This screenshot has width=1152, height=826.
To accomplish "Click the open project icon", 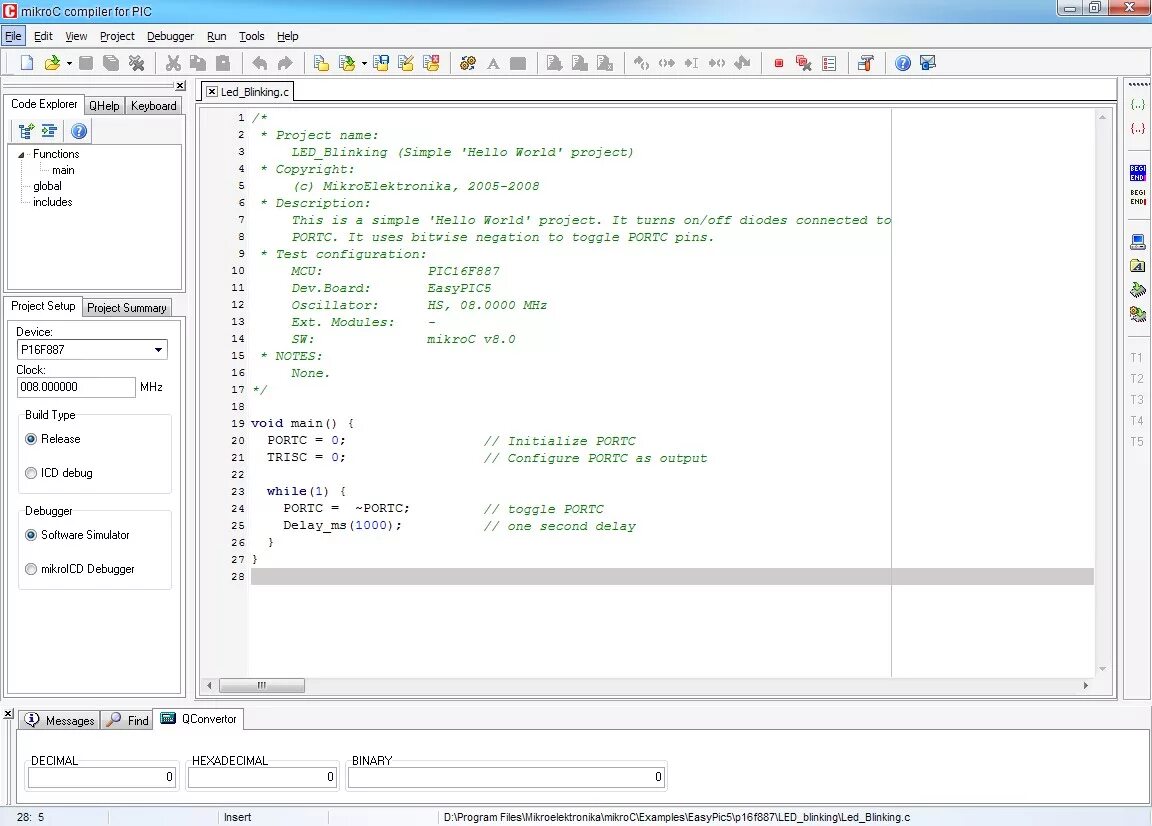I will [347, 63].
